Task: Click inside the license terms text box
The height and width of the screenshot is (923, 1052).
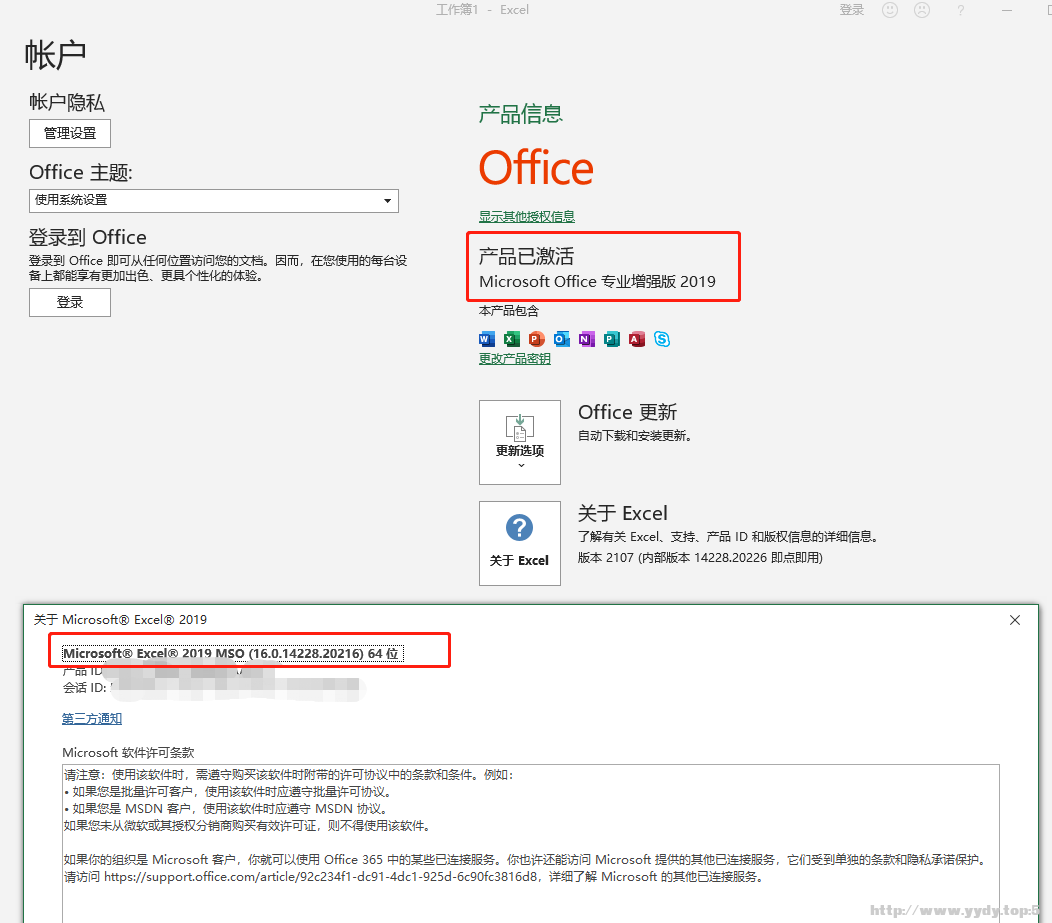Action: coord(531,843)
